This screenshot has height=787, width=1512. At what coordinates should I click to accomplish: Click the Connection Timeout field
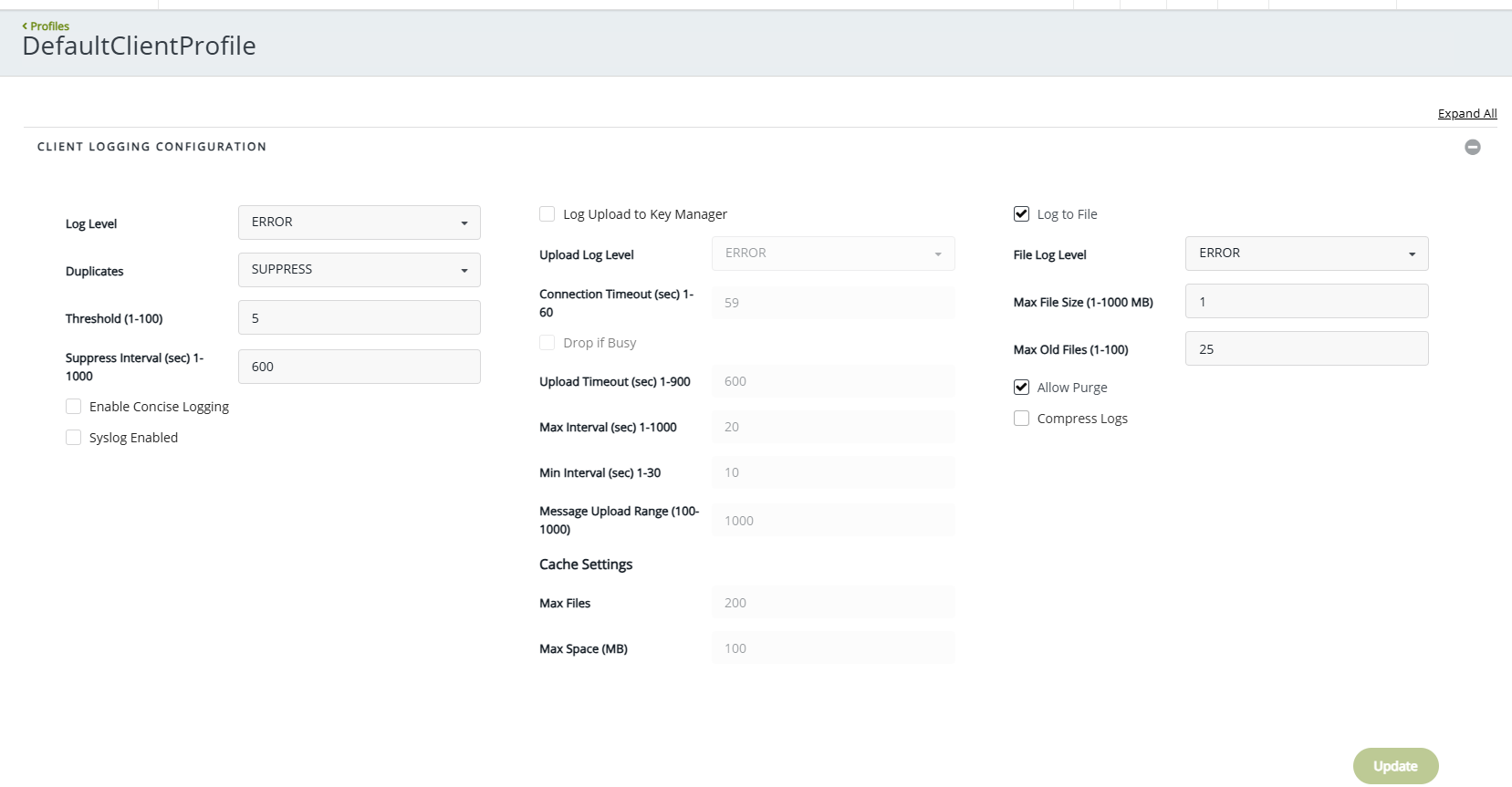[833, 303]
